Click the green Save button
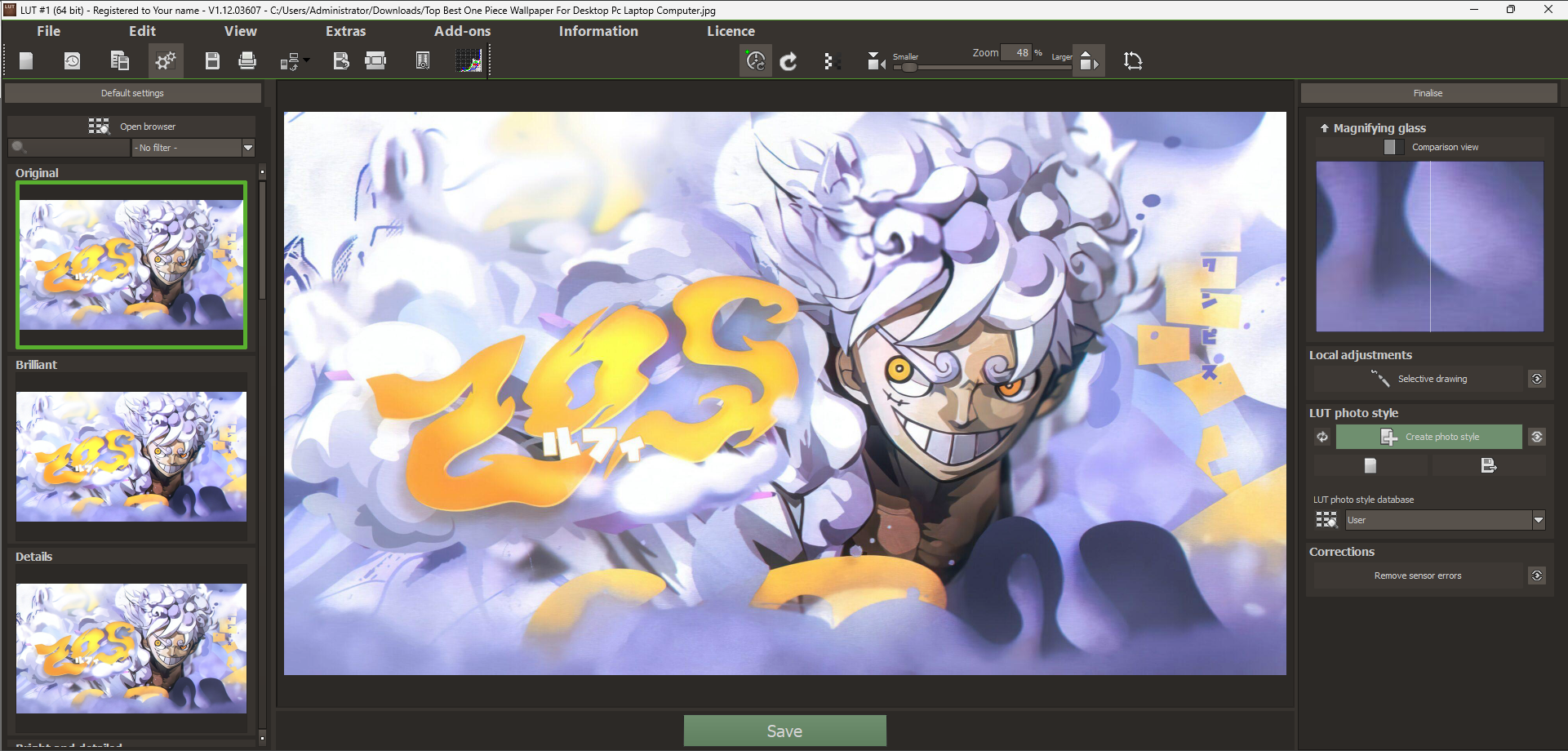The image size is (1568, 751). click(x=784, y=731)
